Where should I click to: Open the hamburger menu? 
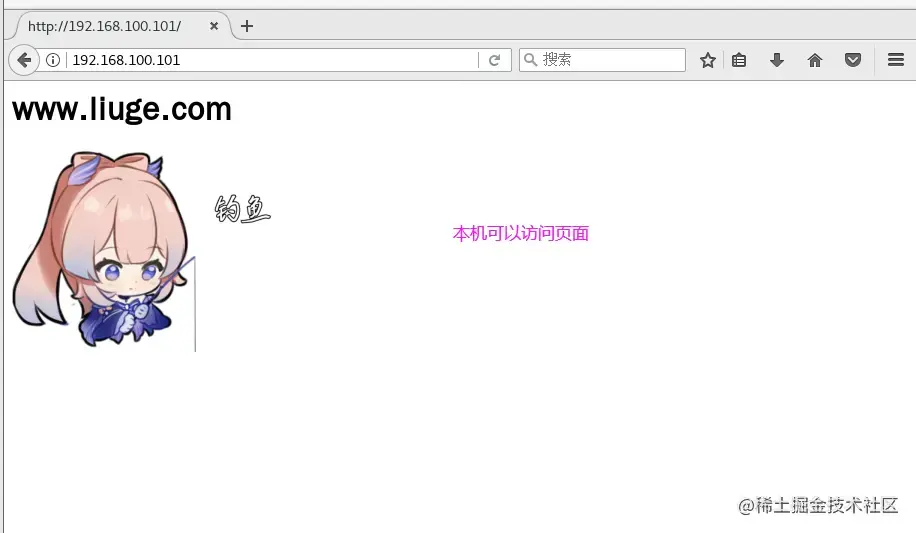[896, 60]
